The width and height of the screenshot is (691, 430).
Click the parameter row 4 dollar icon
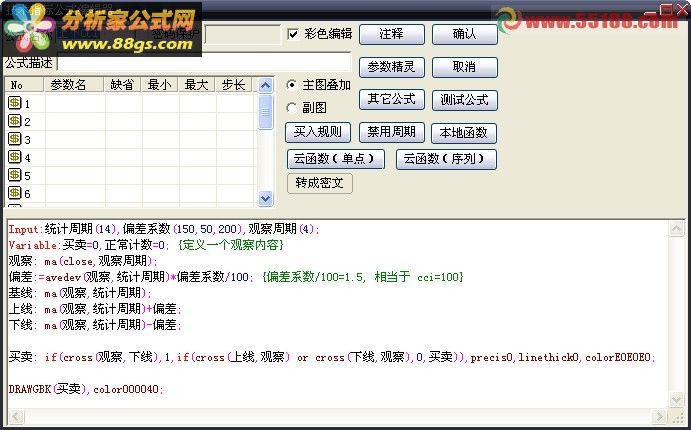click(x=15, y=157)
